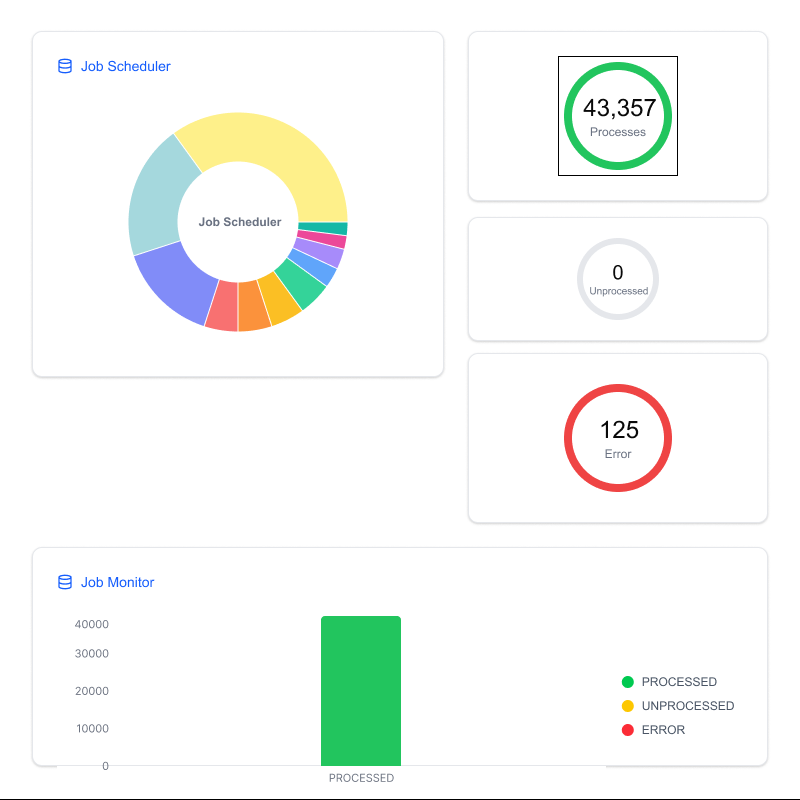Click the donut chart center label
The image size is (800, 800).
(x=240, y=222)
